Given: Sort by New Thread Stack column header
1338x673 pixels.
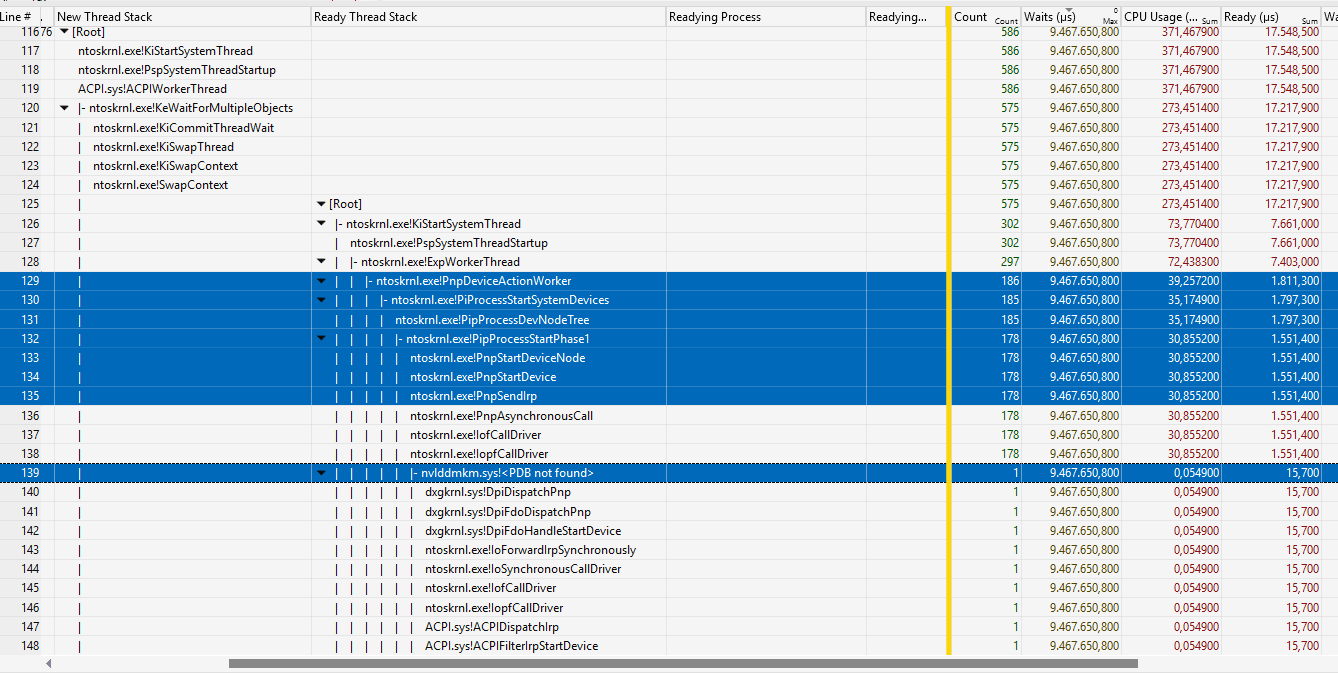Looking at the screenshot, I should pyautogui.click(x=182, y=17).
